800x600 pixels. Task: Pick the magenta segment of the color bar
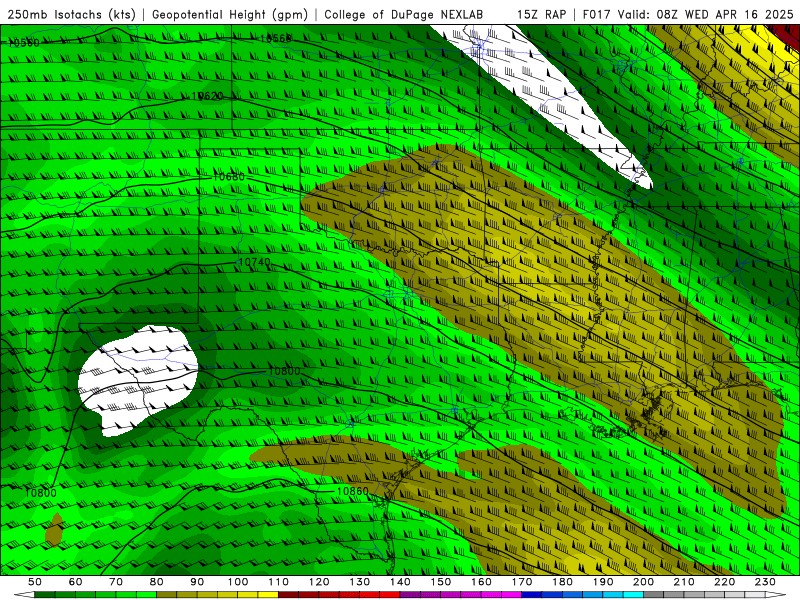point(511,595)
